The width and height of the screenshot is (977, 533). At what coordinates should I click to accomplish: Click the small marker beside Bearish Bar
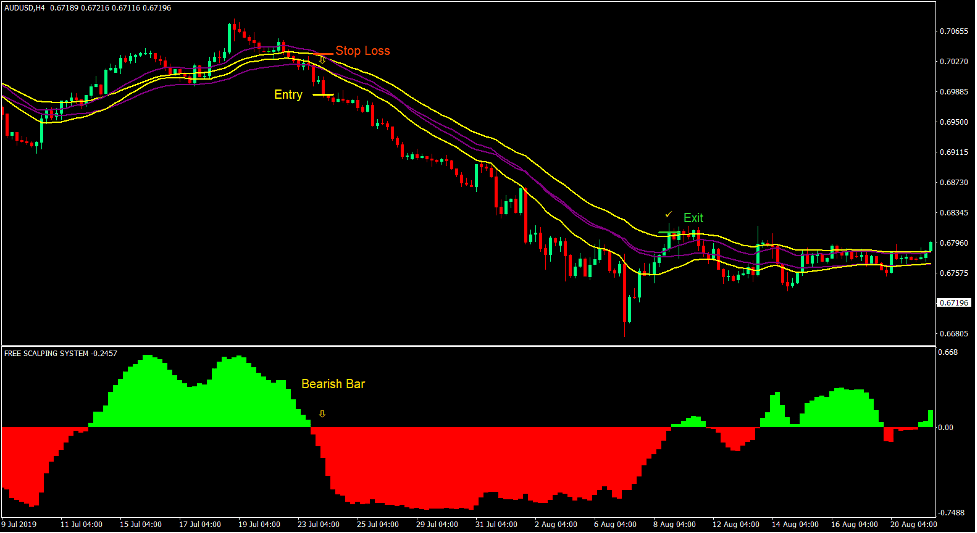click(x=321, y=413)
